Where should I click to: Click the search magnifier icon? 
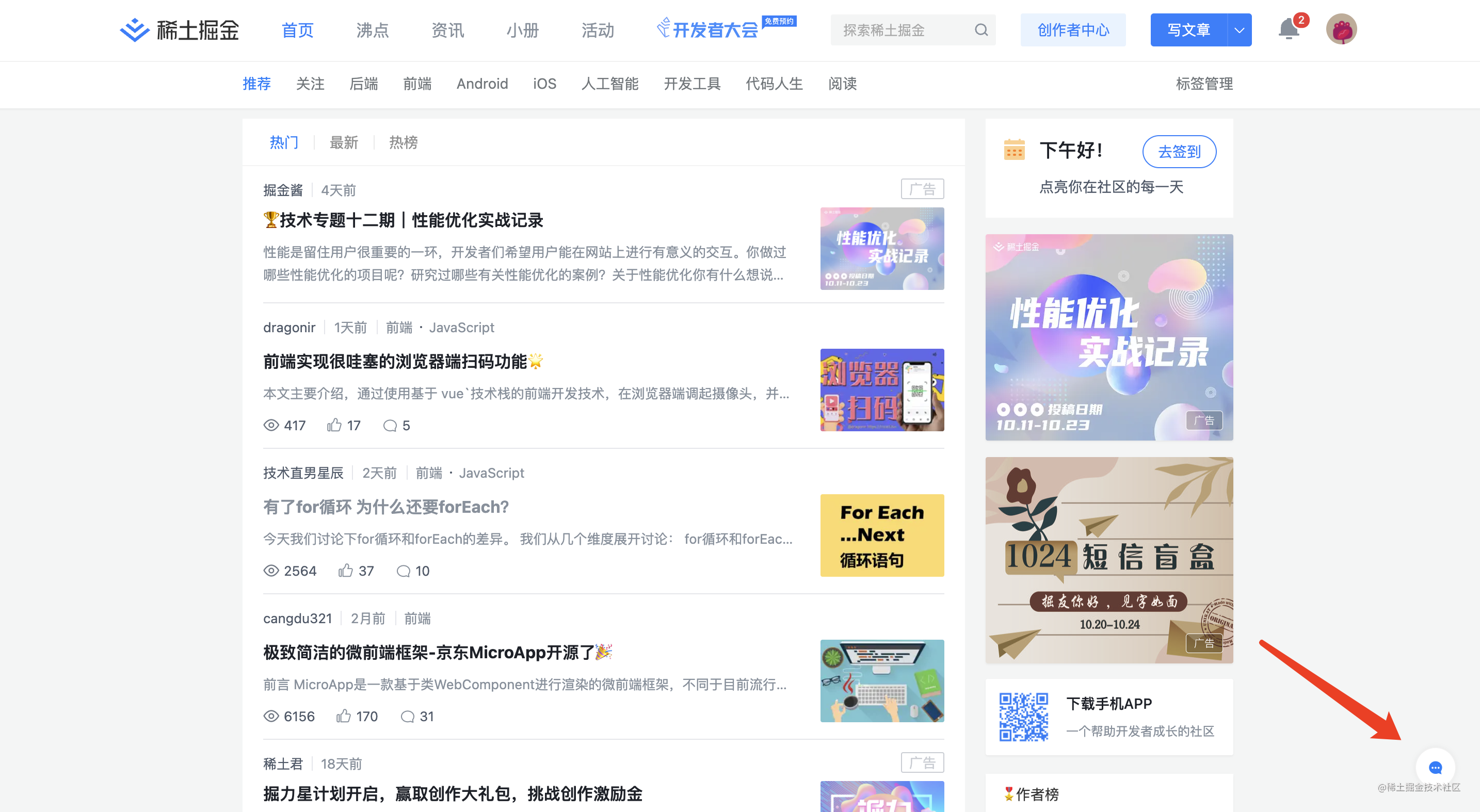pyautogui.click(x=980, y=30)
